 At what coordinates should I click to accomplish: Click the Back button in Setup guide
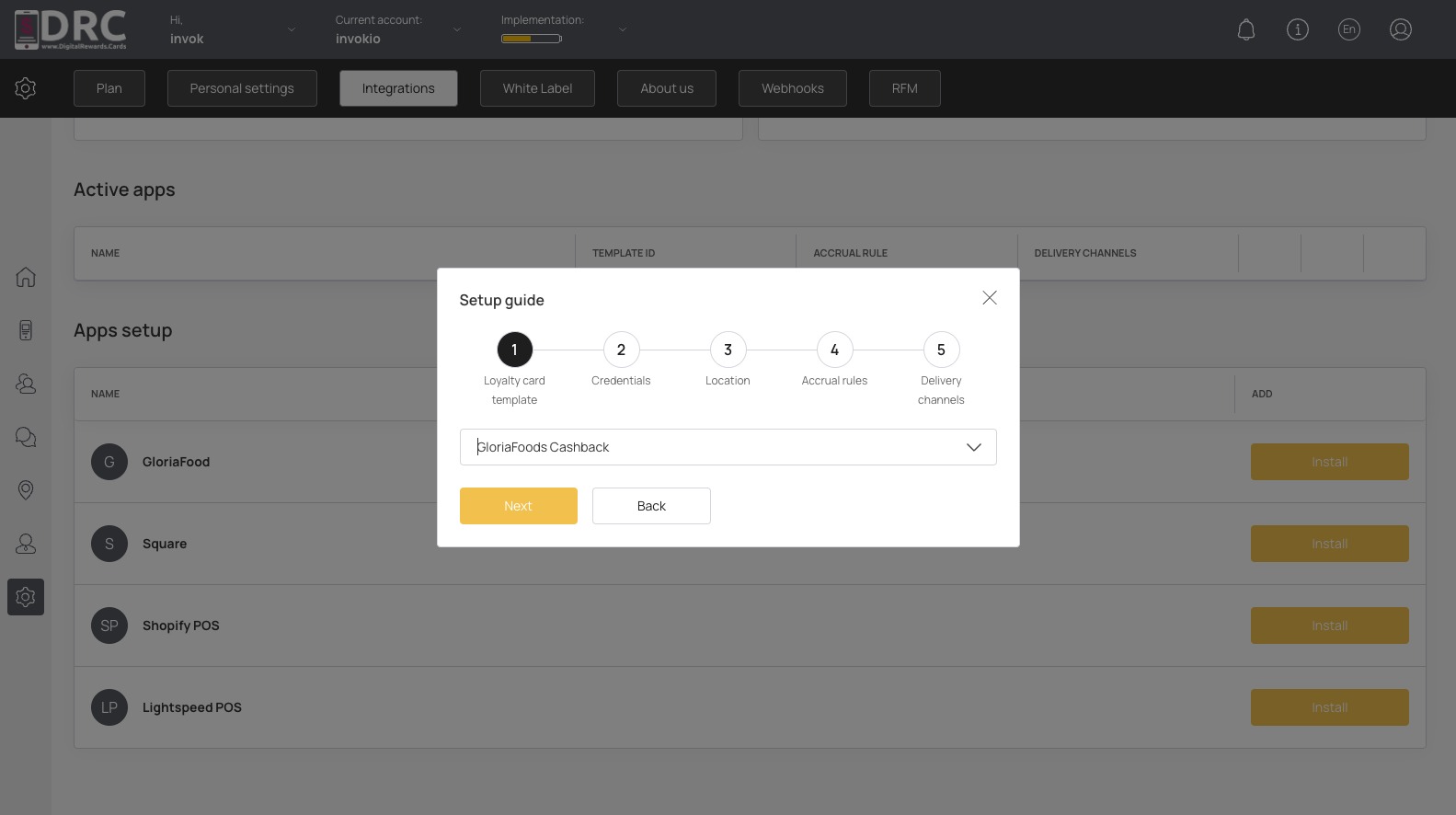651,506
